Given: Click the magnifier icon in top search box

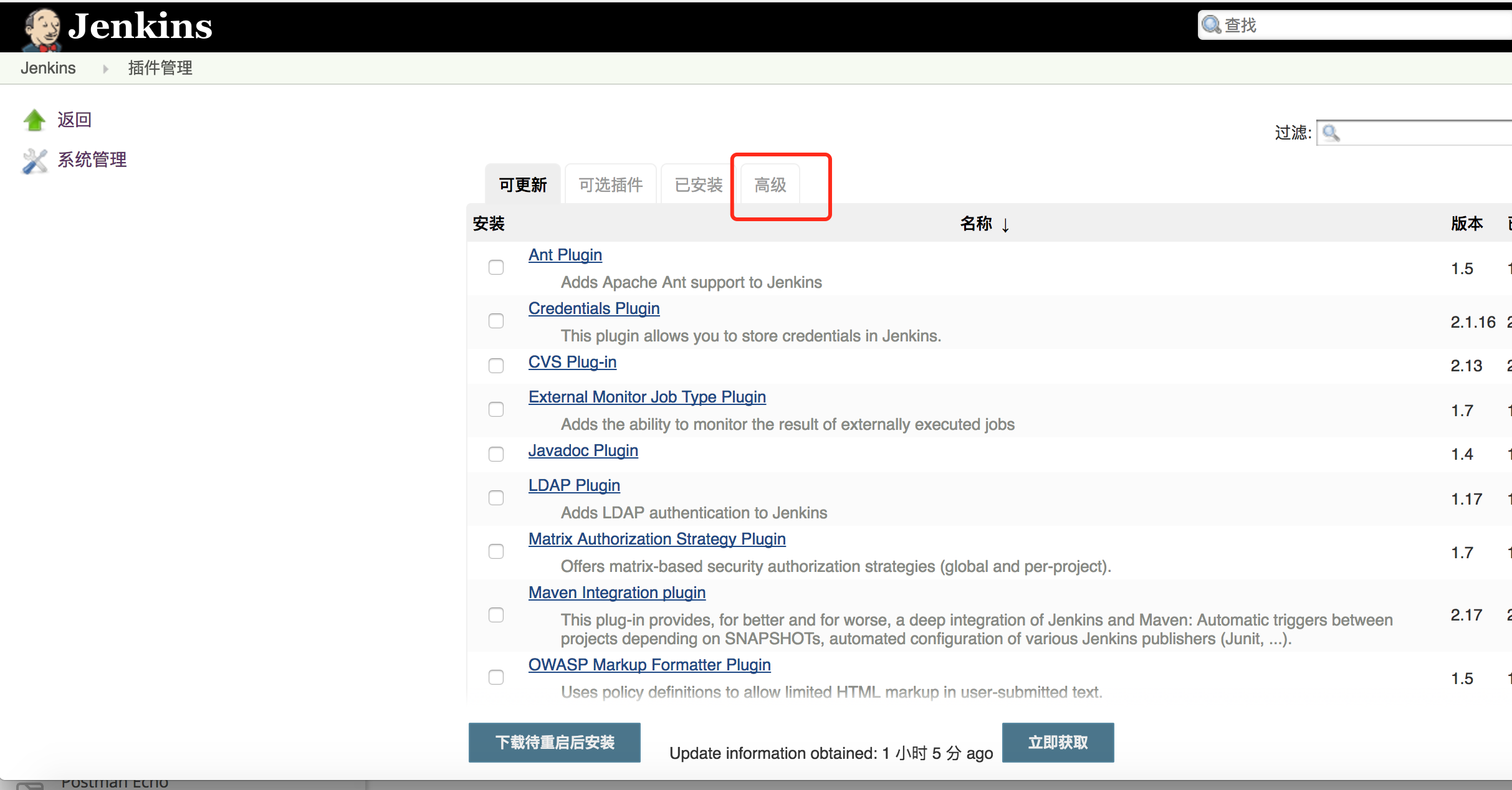Looking at the screenshot, I should tap(1211, 25).
